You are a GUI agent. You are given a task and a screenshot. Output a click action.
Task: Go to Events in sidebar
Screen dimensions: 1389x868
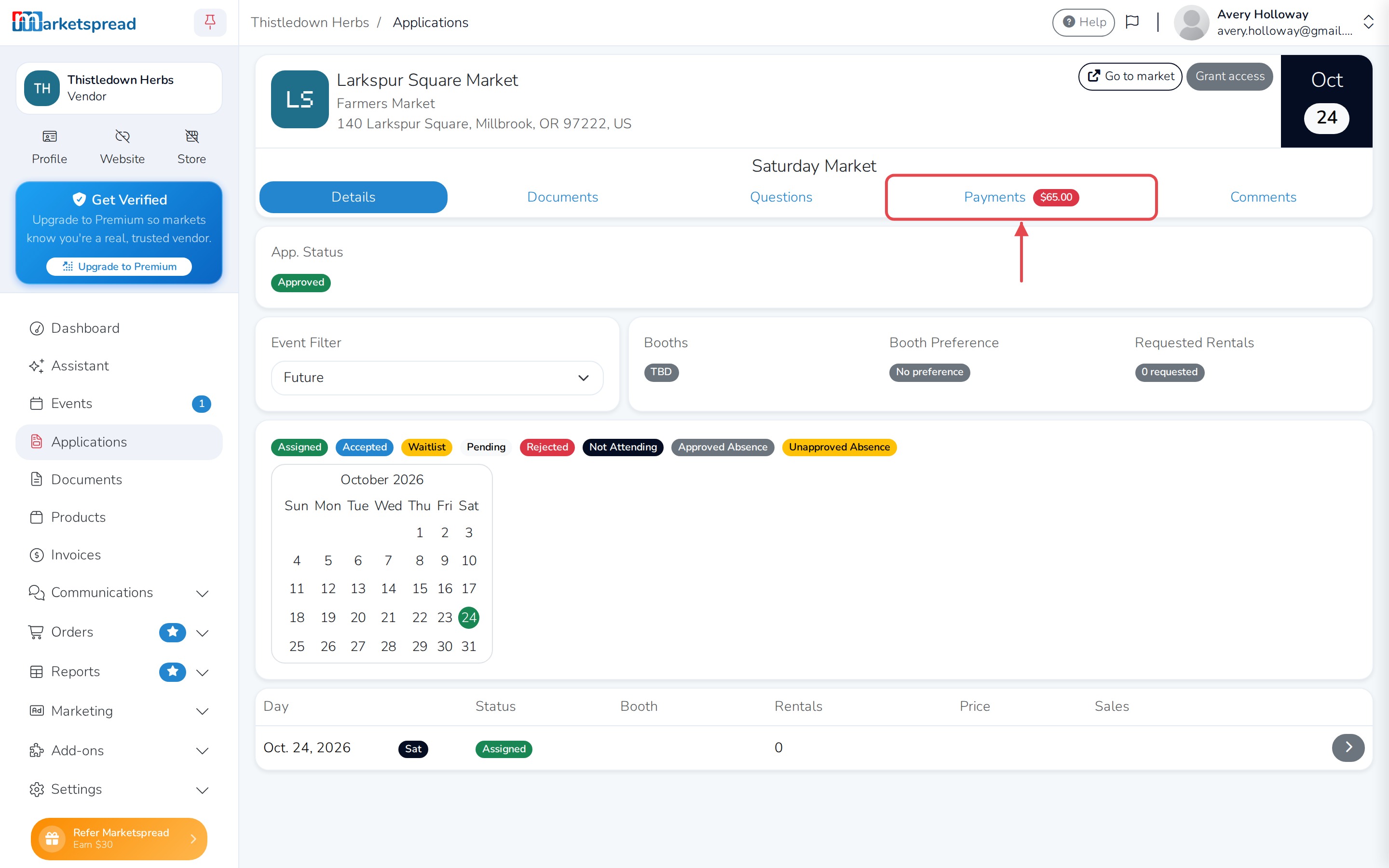(x=119, y=404)
